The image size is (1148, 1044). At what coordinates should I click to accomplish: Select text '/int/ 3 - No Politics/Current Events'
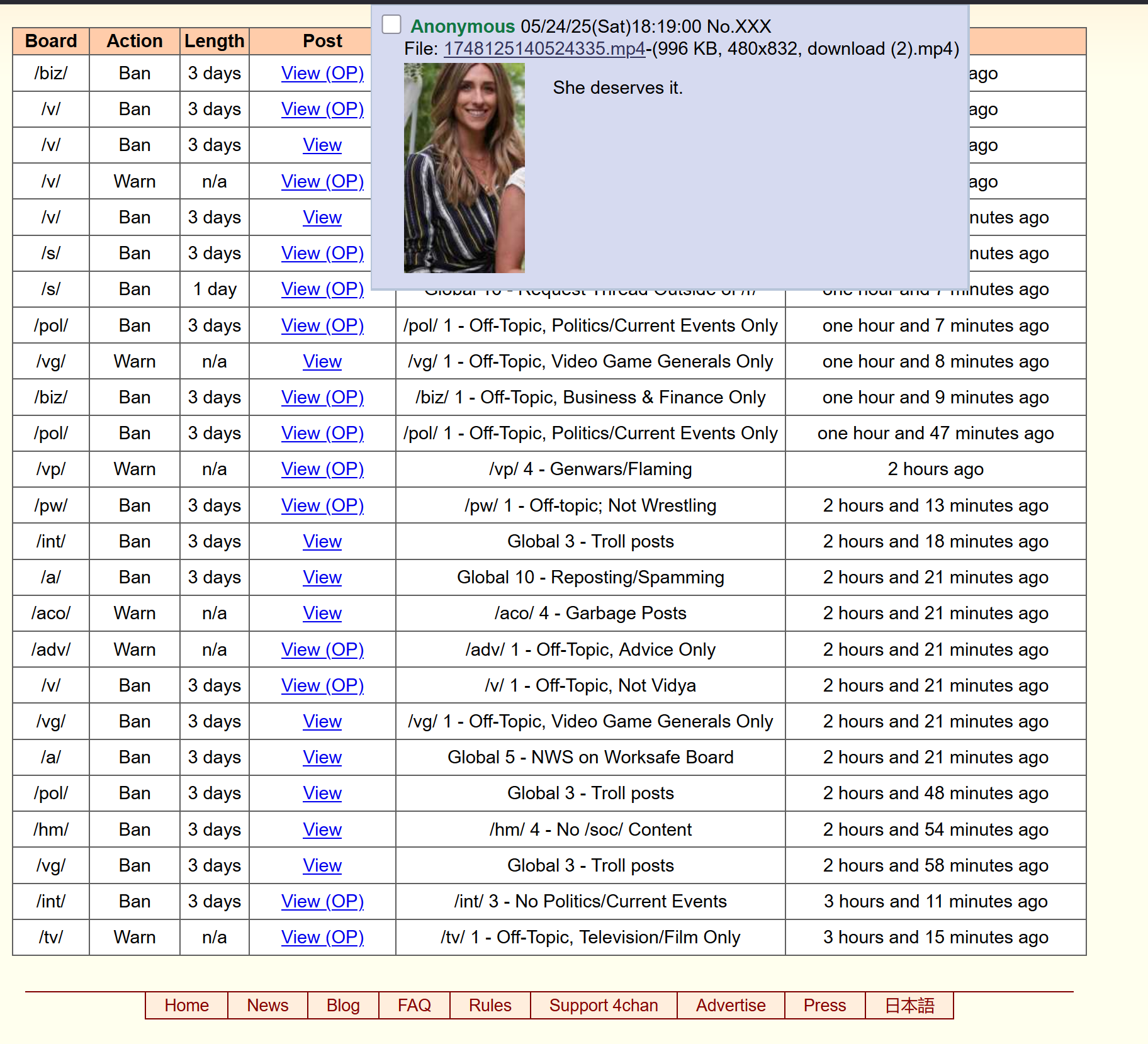590,901
